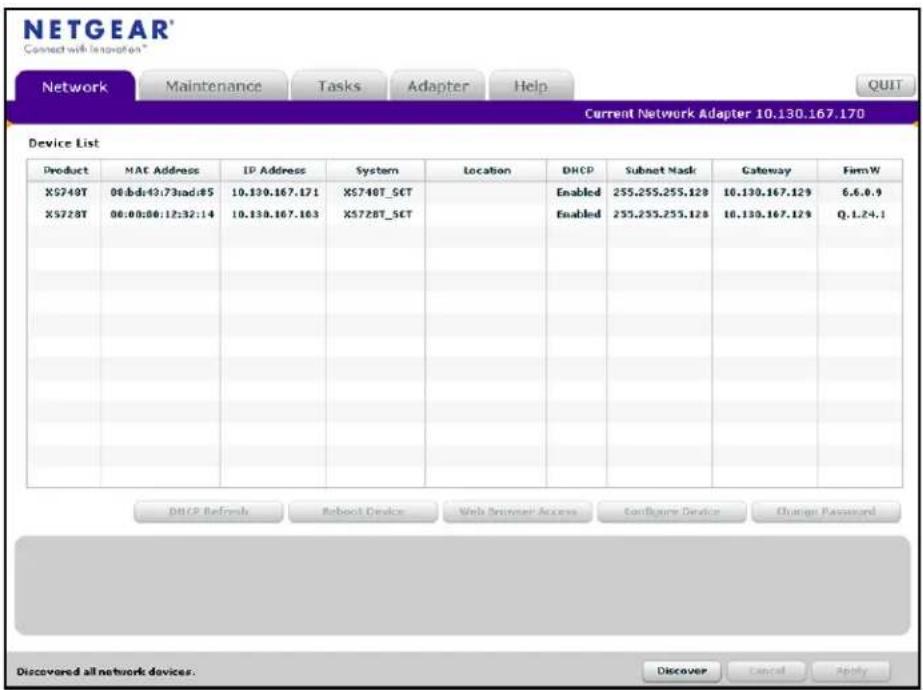
Task: Click system name XS748T_SCT
Action: pos(377,193)
